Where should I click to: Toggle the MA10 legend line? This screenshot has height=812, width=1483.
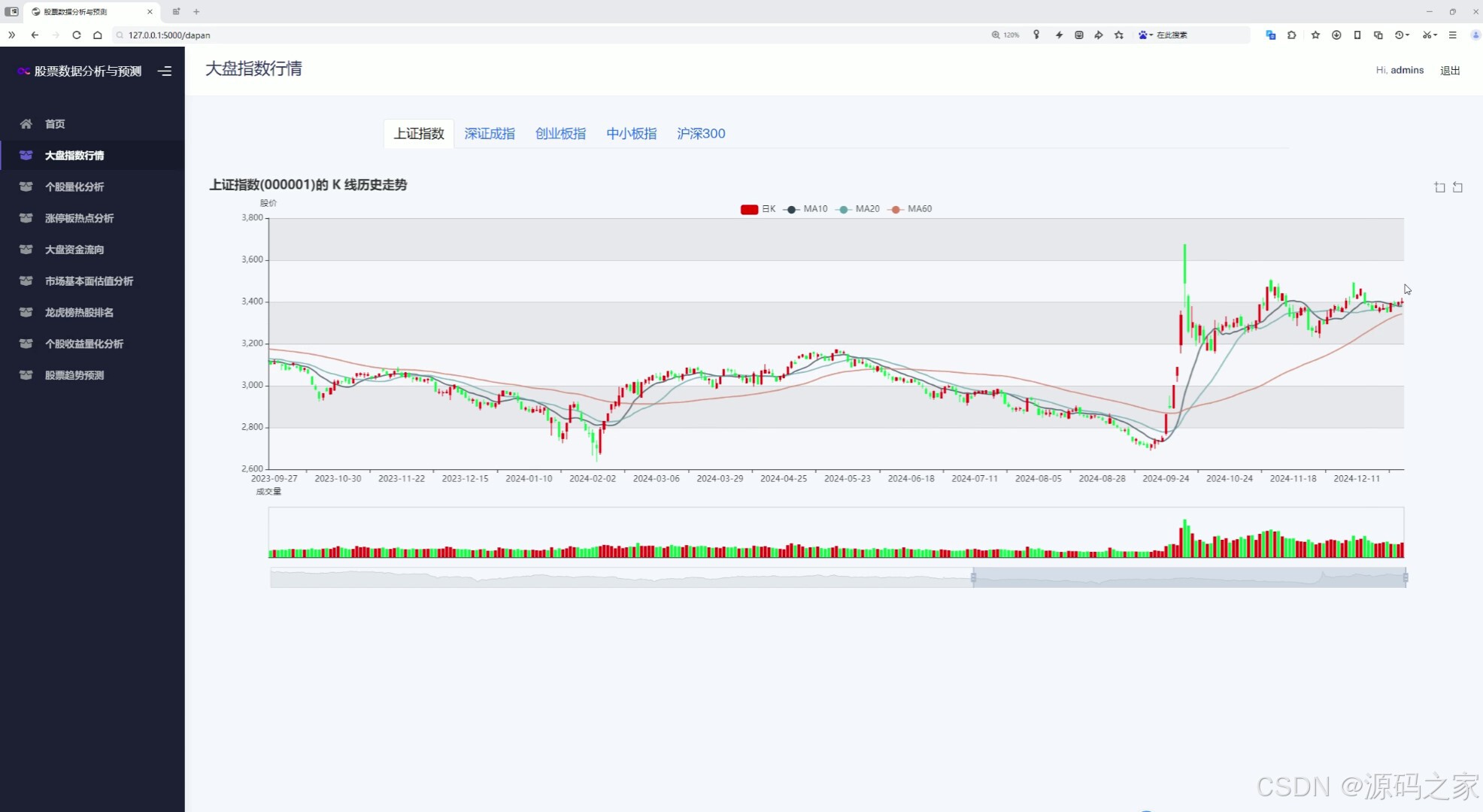tap(805, 209)
